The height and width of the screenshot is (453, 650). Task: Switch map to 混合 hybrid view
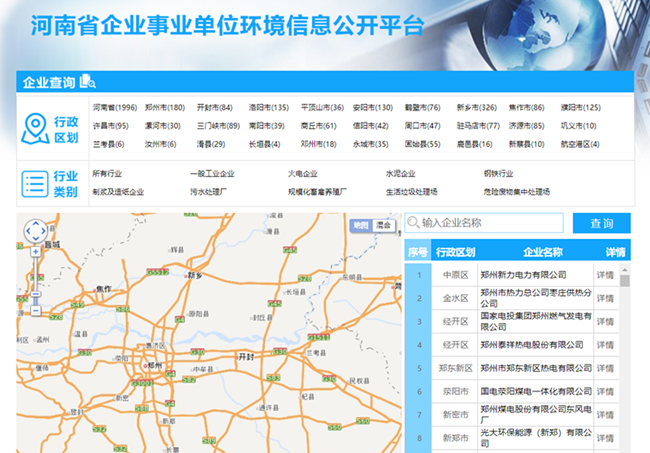[x=383, y=225]
